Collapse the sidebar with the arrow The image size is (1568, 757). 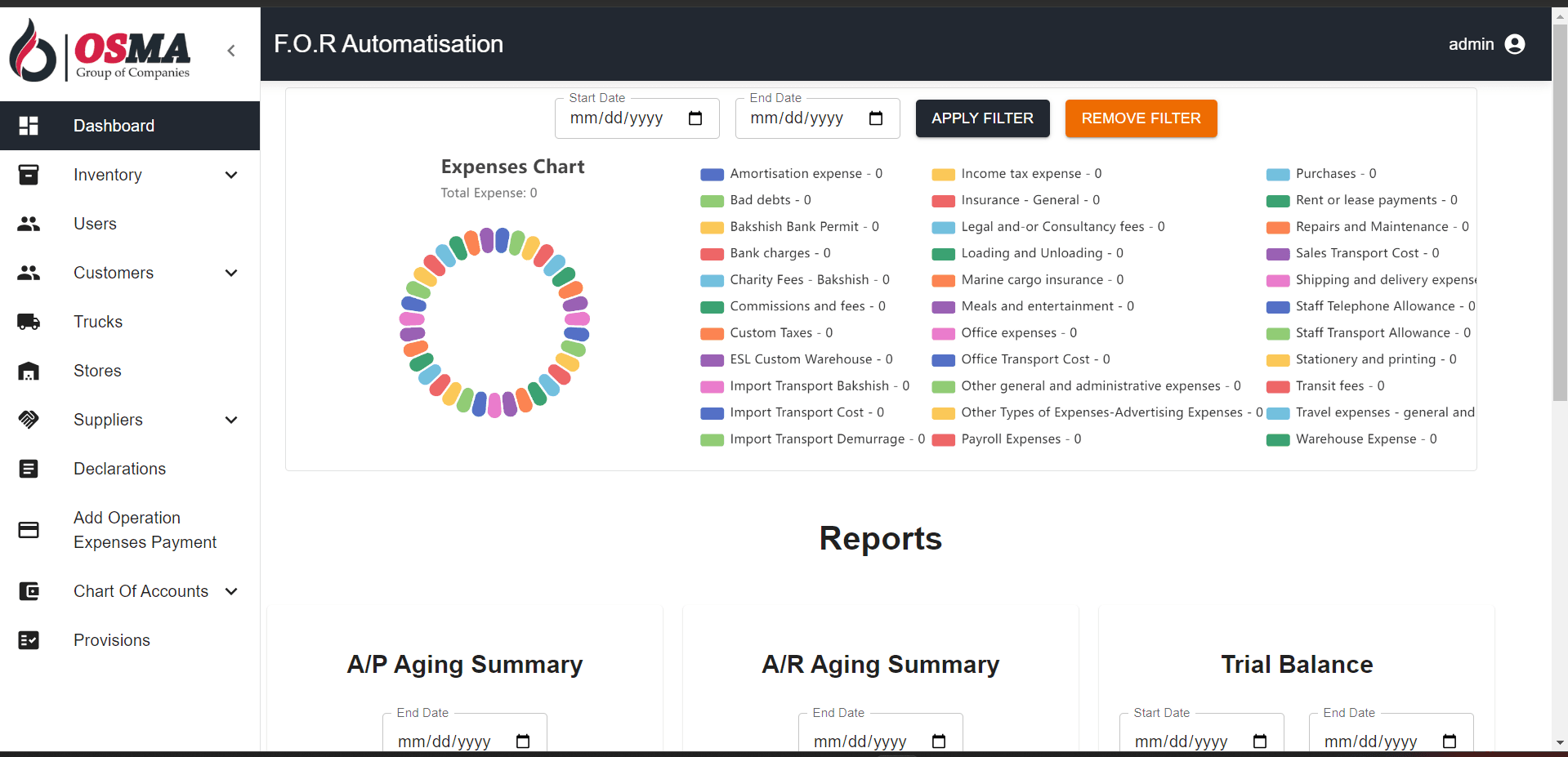click(231, 51)
